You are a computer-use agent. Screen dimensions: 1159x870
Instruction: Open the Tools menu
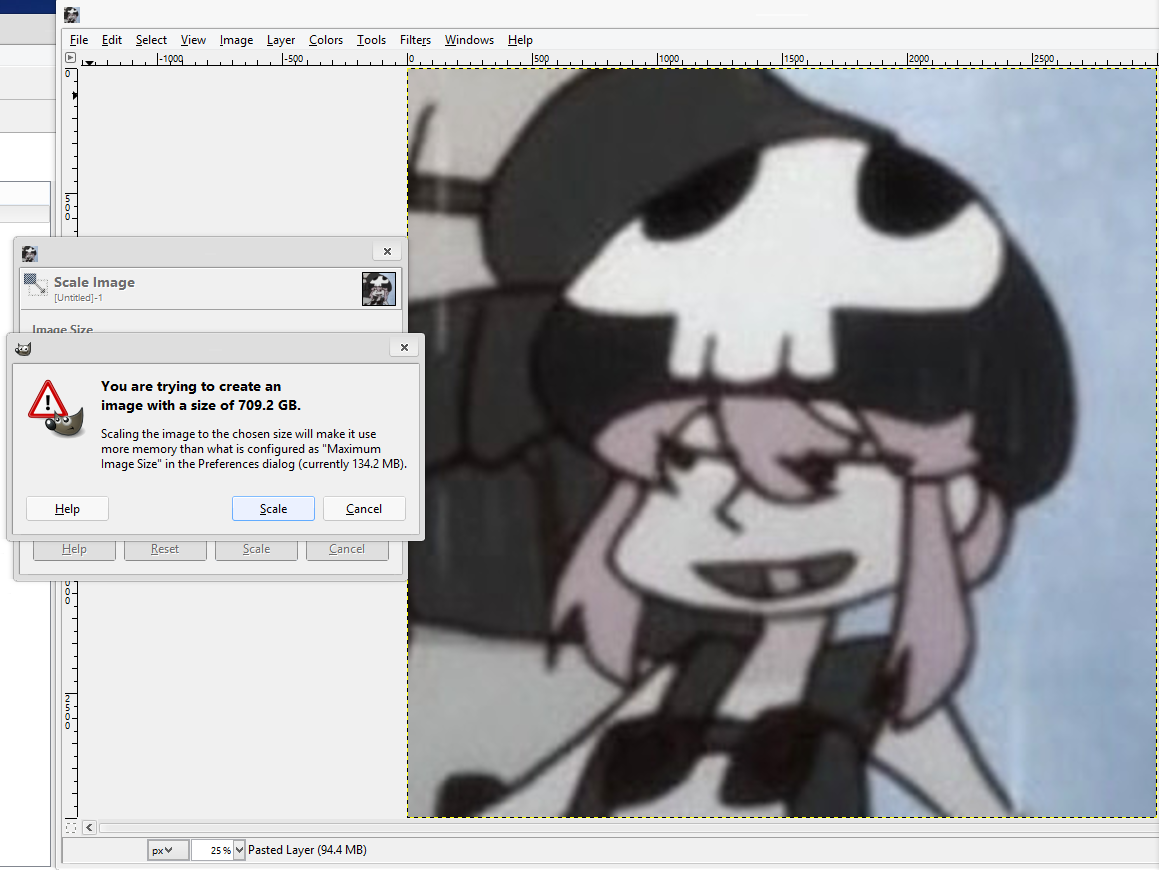[371, 40]
